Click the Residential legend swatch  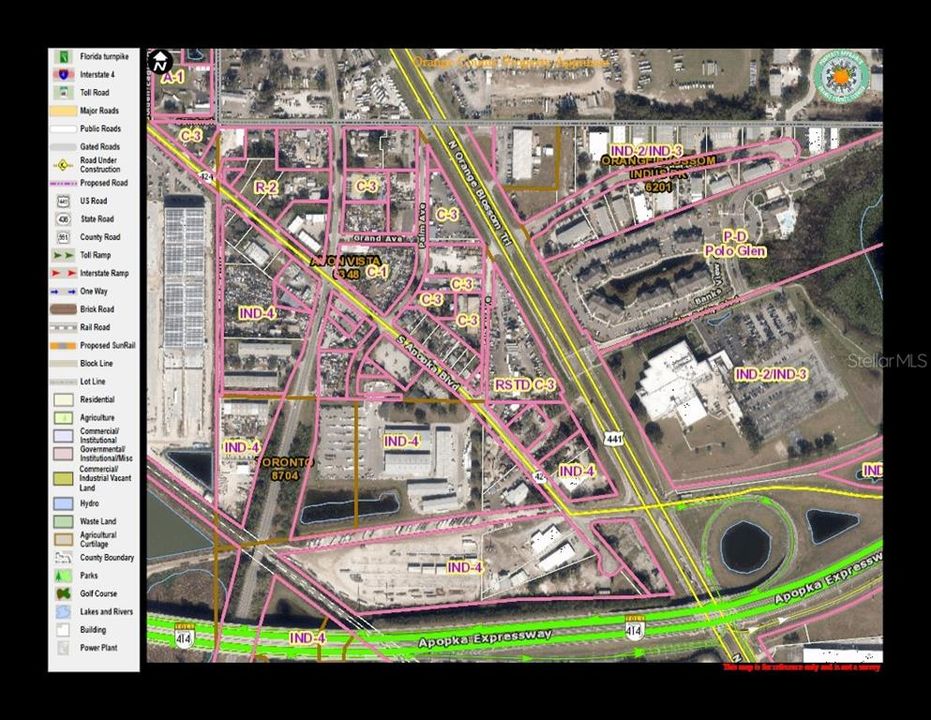click(62, 399)
